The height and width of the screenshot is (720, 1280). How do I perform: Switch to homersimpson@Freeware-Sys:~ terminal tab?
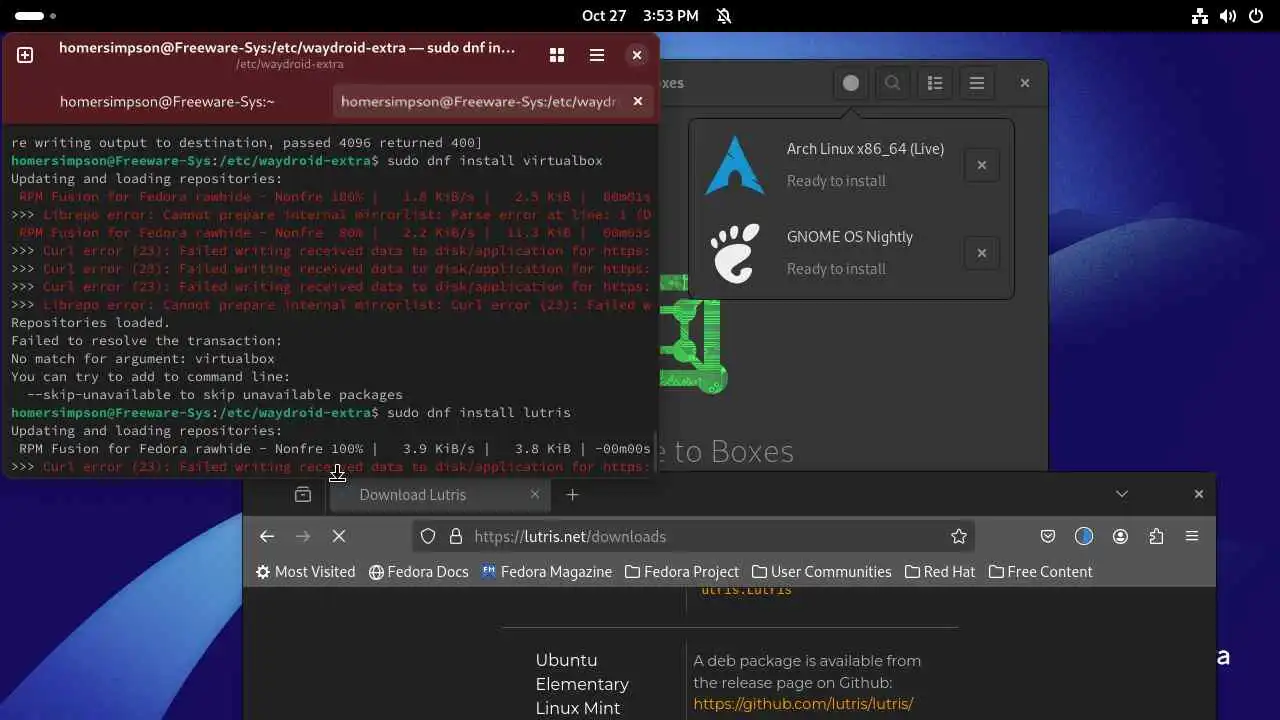coord(167,101)
